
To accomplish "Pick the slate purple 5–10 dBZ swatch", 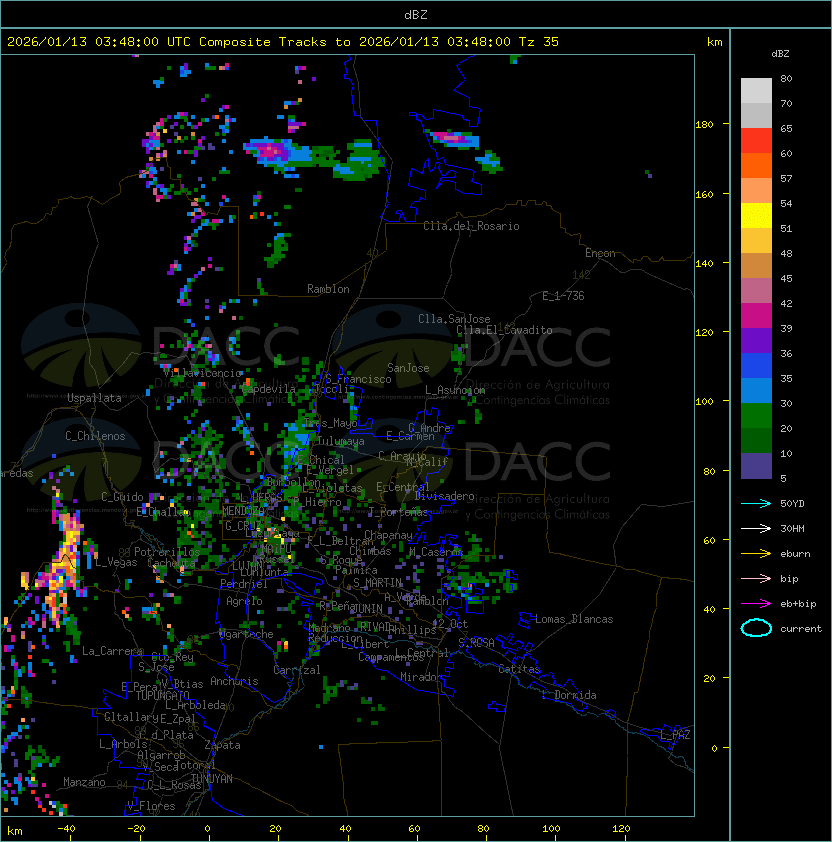I will point(756,466).
